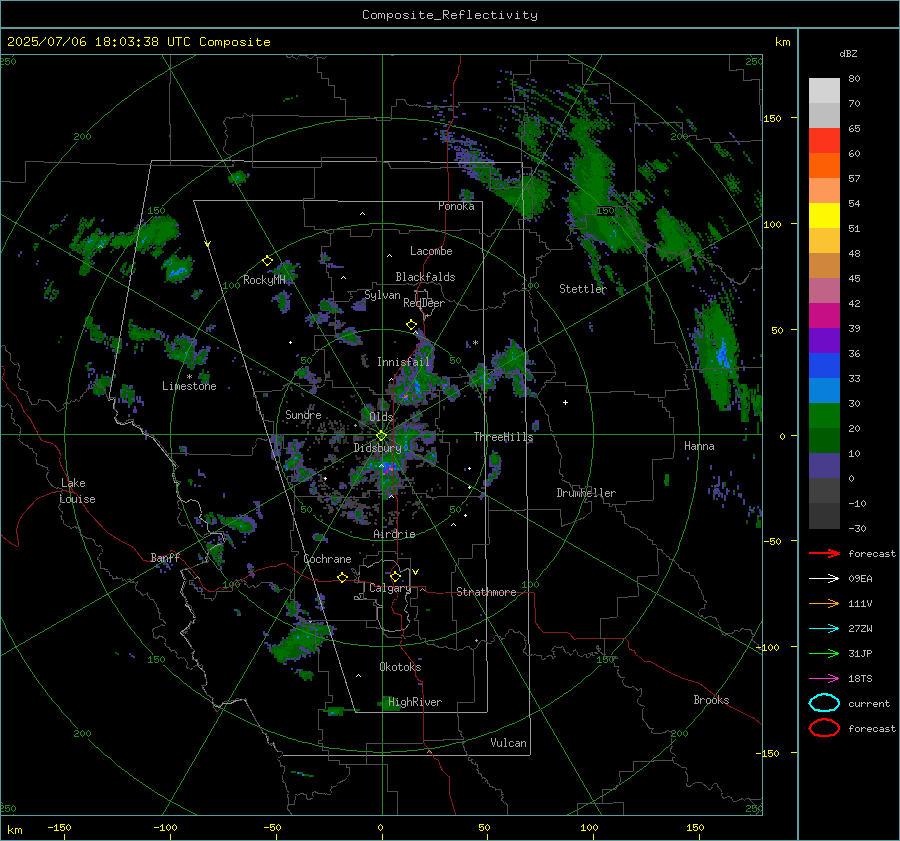Click the Banff label
Screen dimensions: 900x841
click(x=165, y=557)
